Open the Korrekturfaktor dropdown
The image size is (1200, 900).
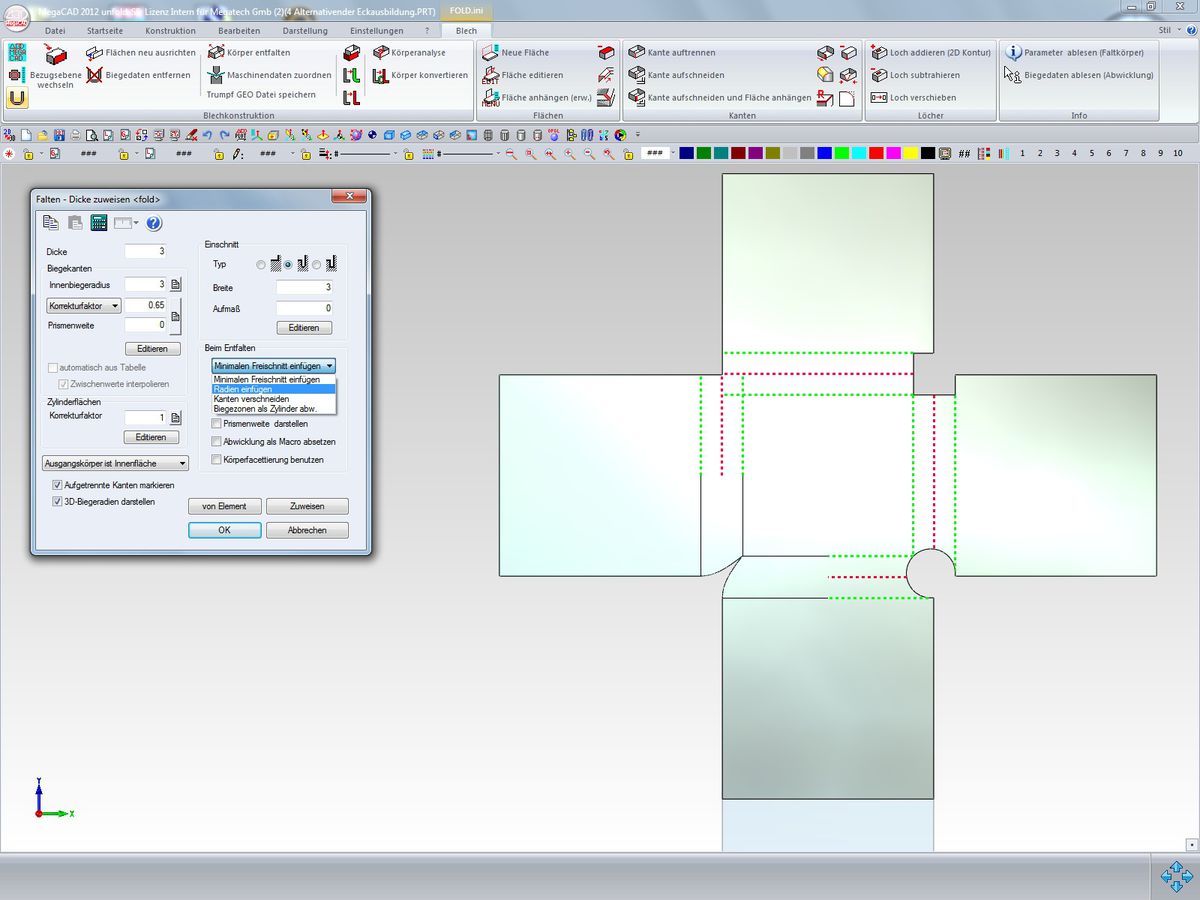click(84, 305)
